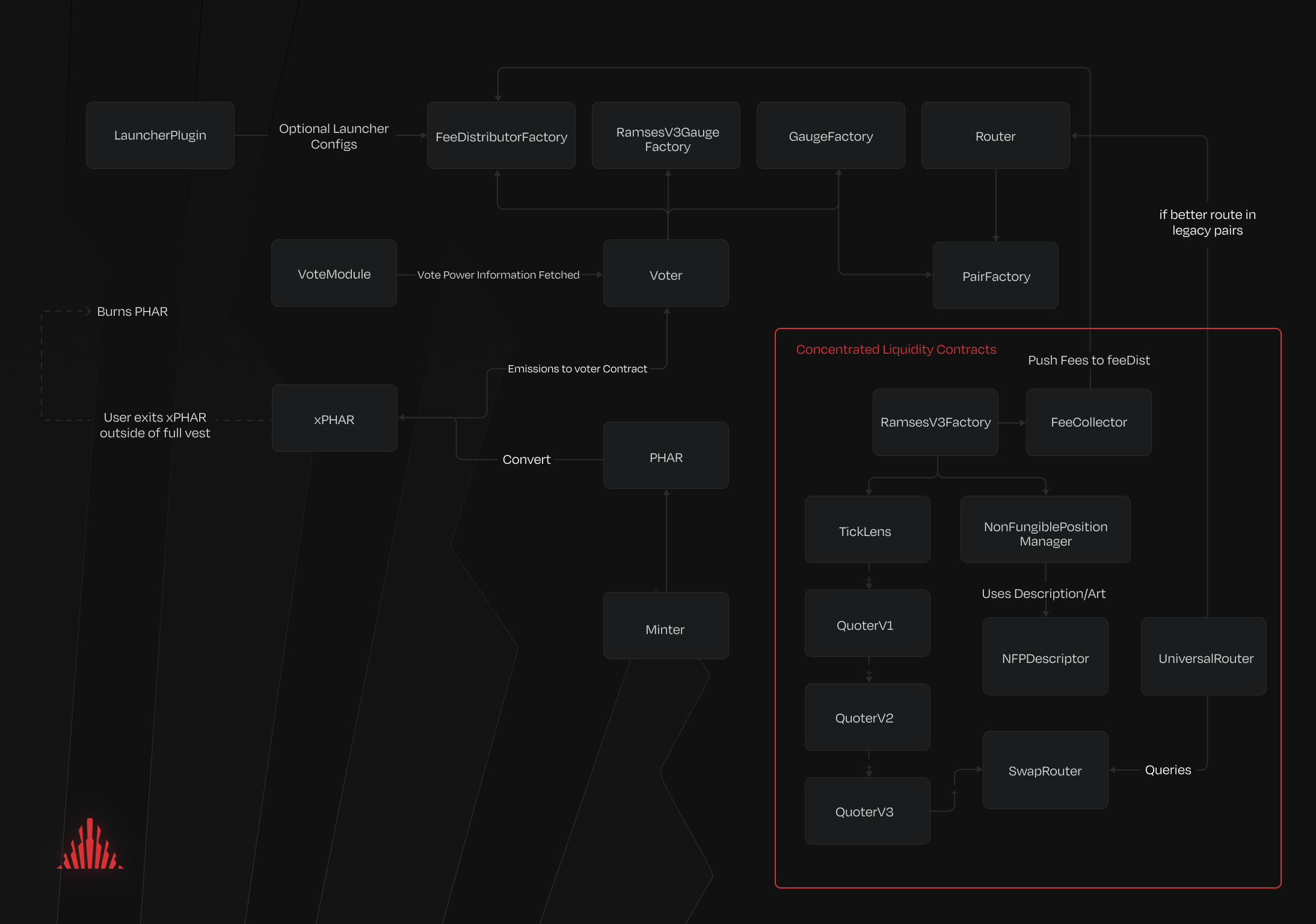Select the VoteModule box
Screen dimensions: 1316x924
(334, 274)
